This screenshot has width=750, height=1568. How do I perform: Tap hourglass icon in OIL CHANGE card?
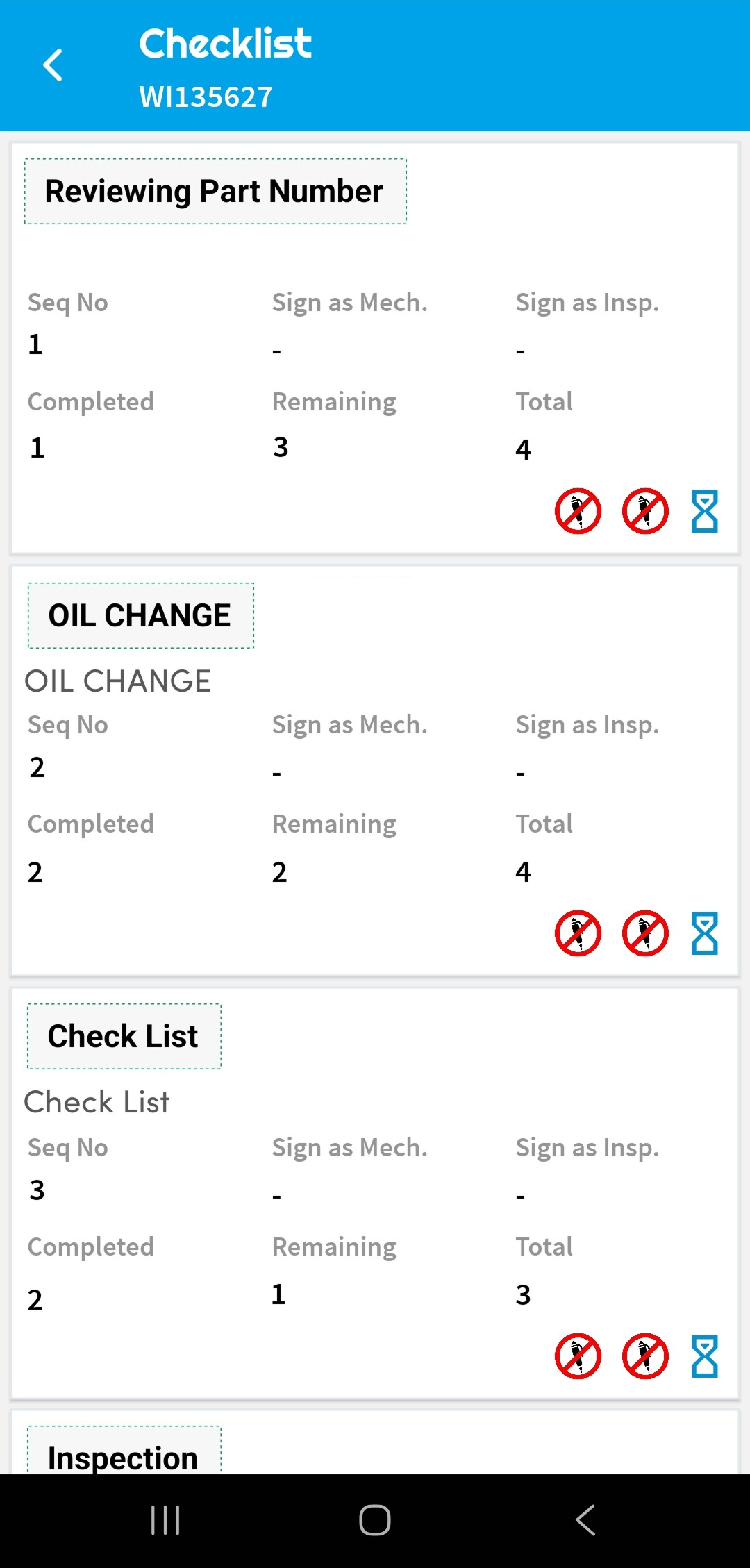point(704,933)
